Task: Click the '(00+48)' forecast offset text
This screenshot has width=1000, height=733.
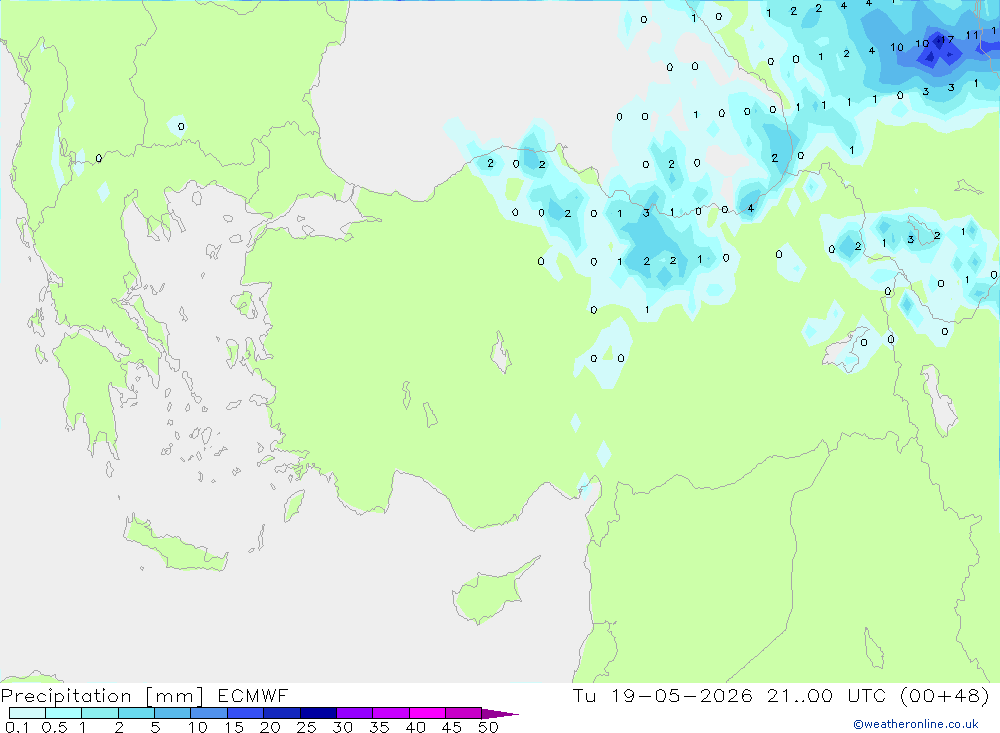Action: (945, 695)
